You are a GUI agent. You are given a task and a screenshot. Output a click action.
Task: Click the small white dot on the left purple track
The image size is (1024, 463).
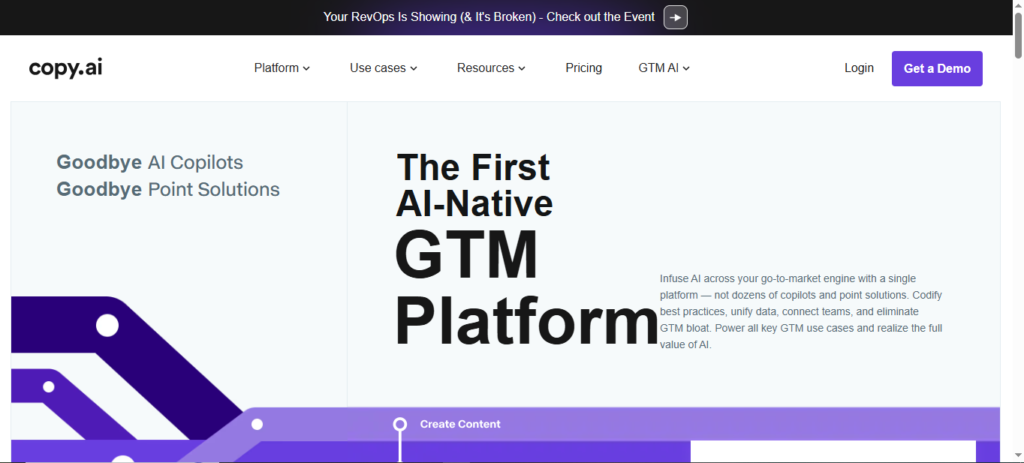click(x=48, y=387)
